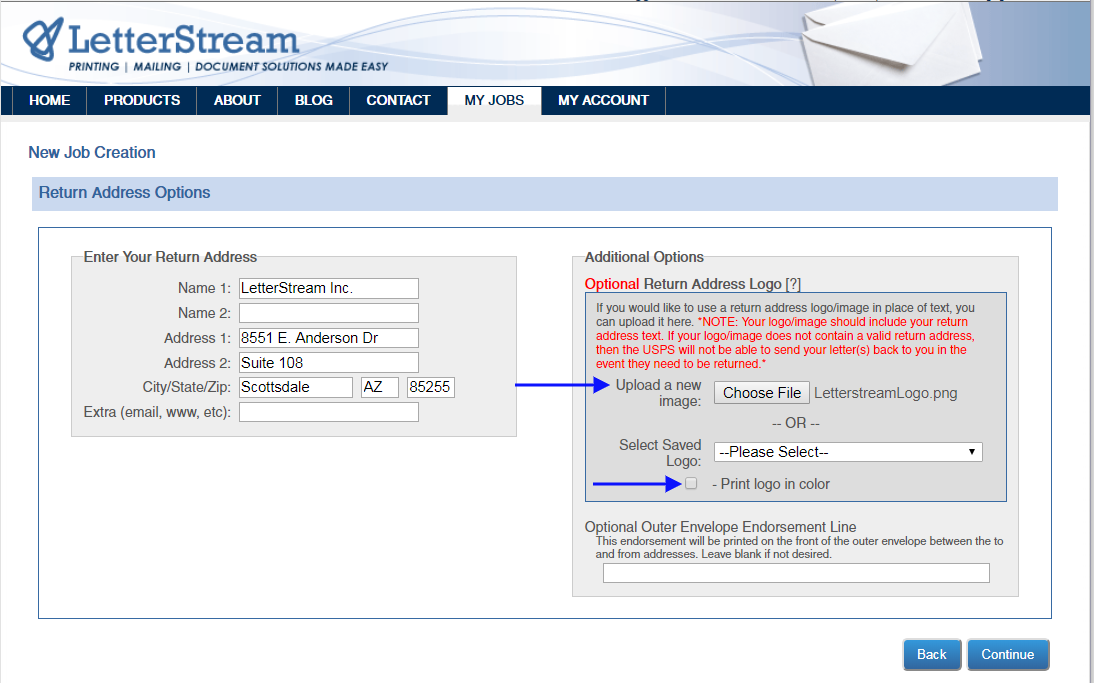Viewport: 1094px width, 683px height.
Task: Open the MY JOBS tab
Action: coord(494,100)
